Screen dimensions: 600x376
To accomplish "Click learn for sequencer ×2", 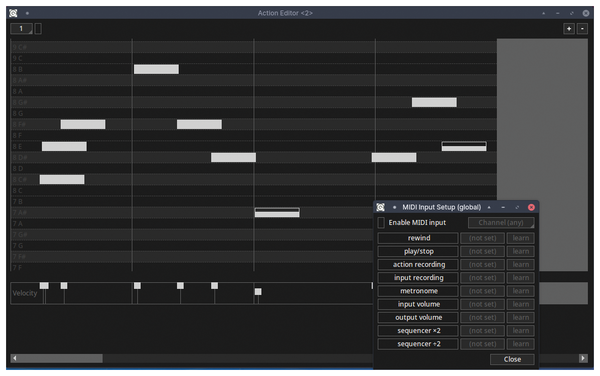I will (520, 331).
